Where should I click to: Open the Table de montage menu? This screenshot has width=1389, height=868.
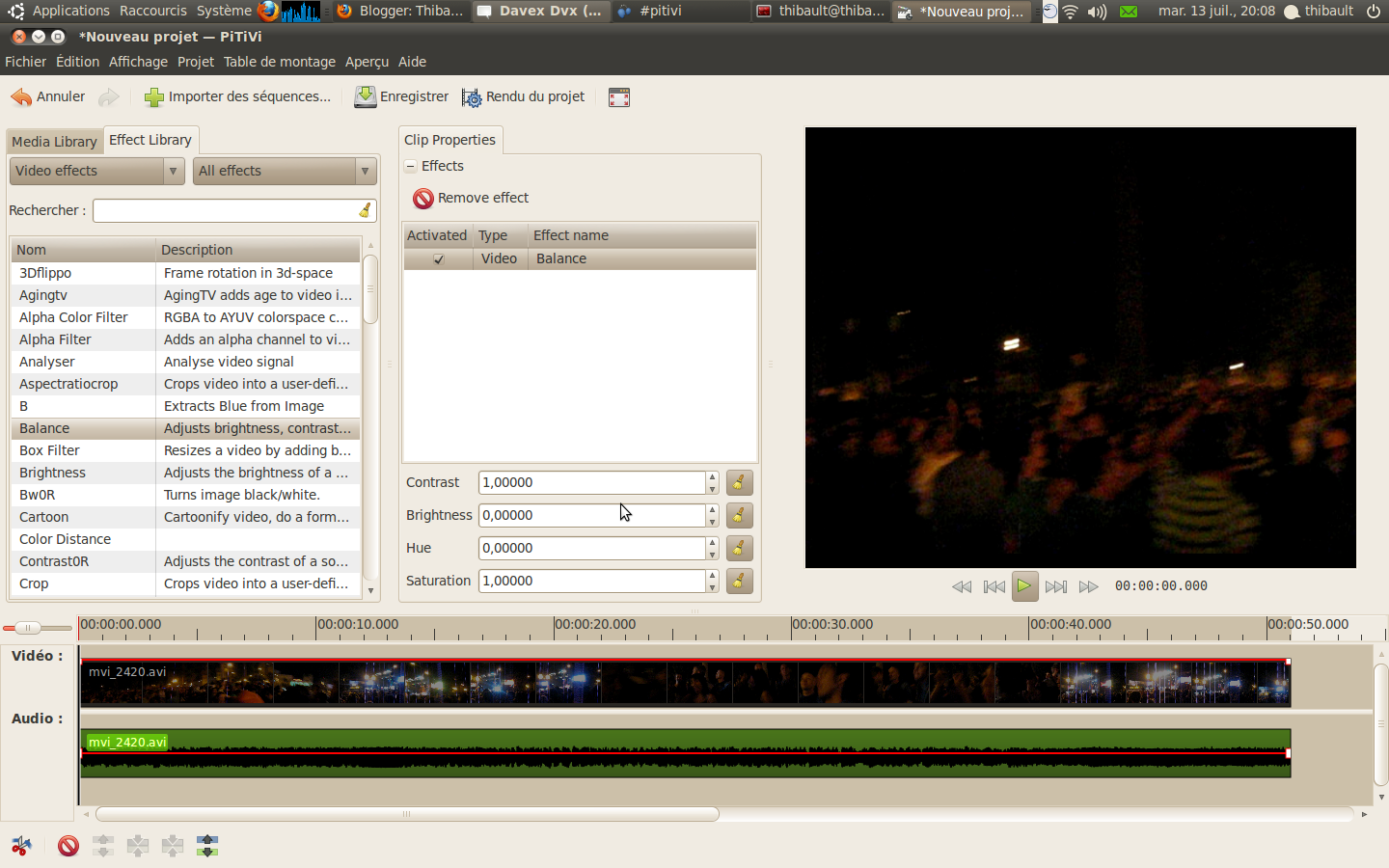[x=280, y=62]
